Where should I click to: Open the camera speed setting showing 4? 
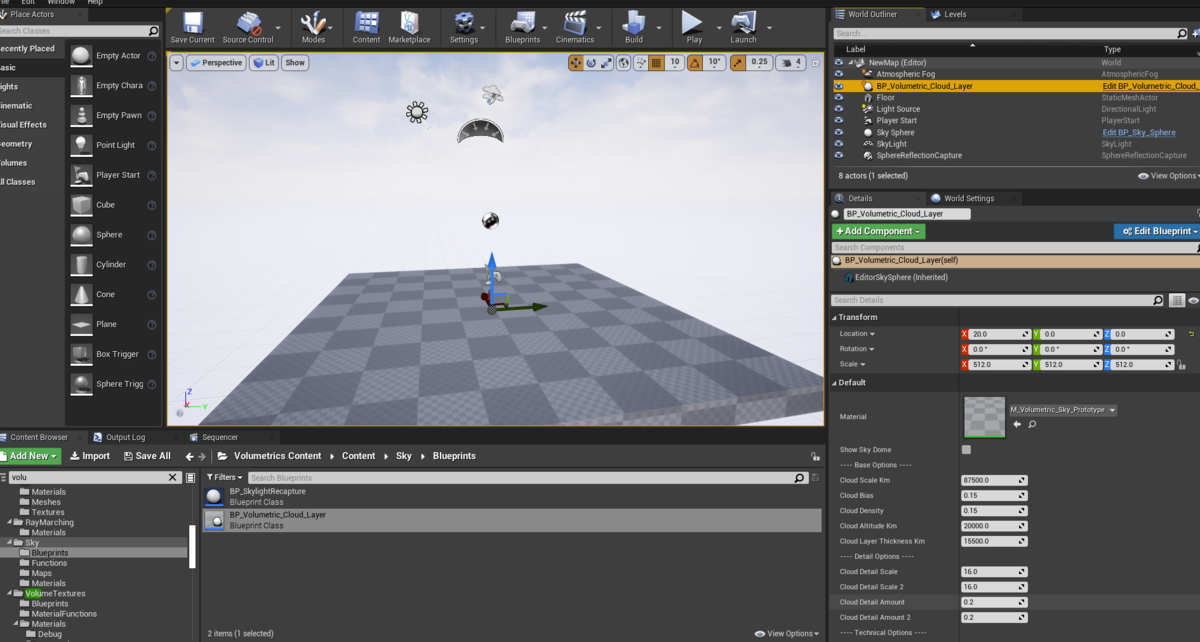pyautogui.click(x=791, y=63)
